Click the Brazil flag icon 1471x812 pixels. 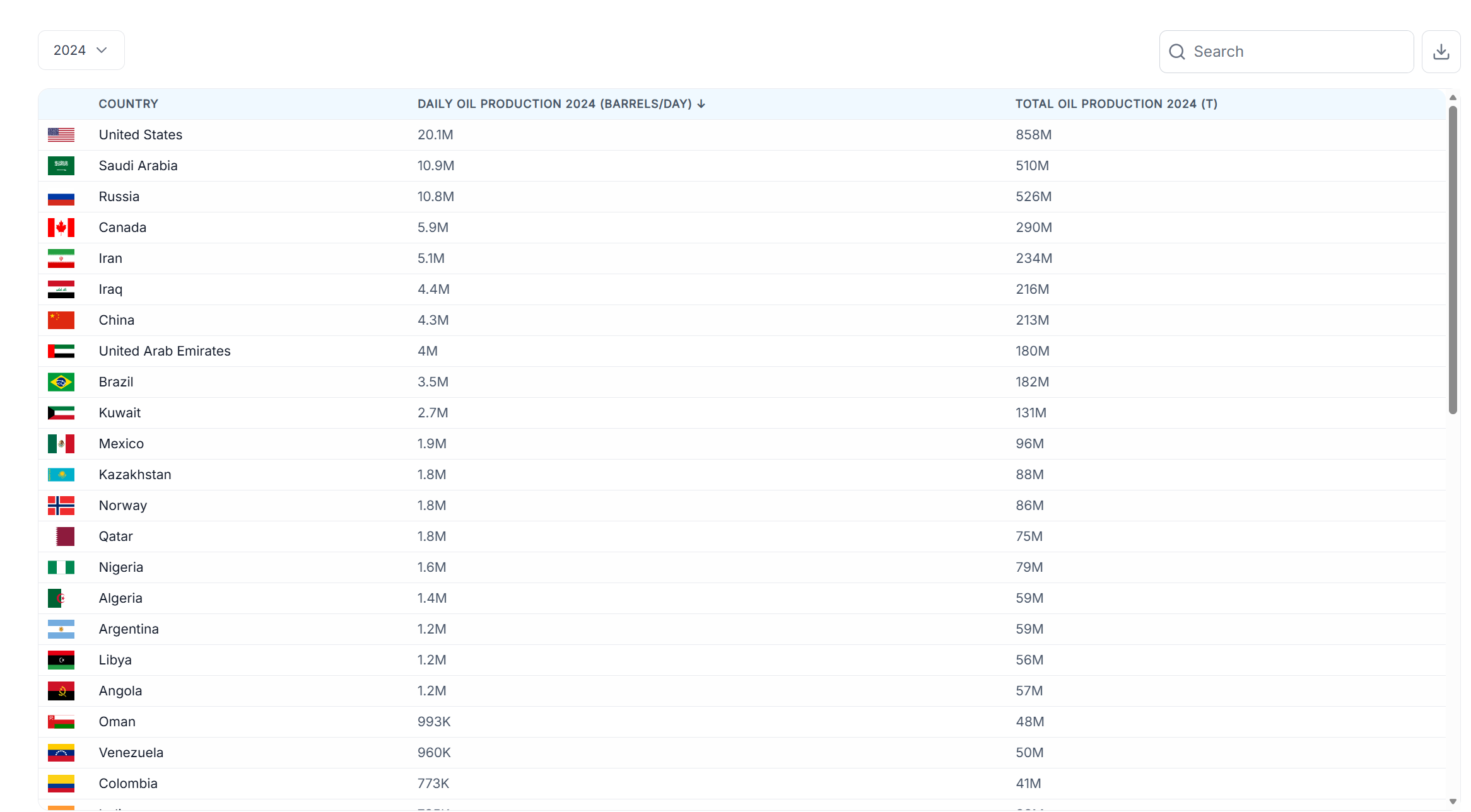[61, 382]
